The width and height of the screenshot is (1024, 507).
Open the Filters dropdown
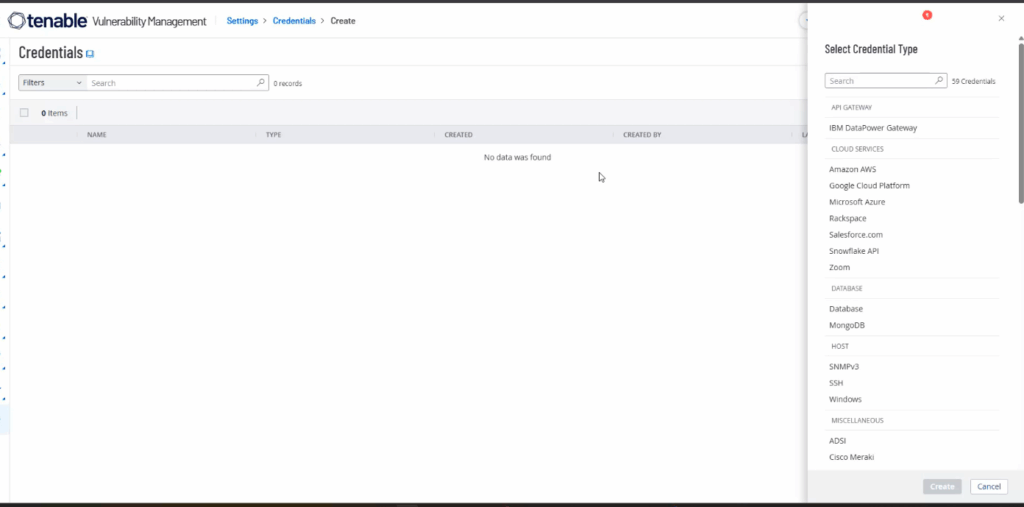(x=52, y=83)
